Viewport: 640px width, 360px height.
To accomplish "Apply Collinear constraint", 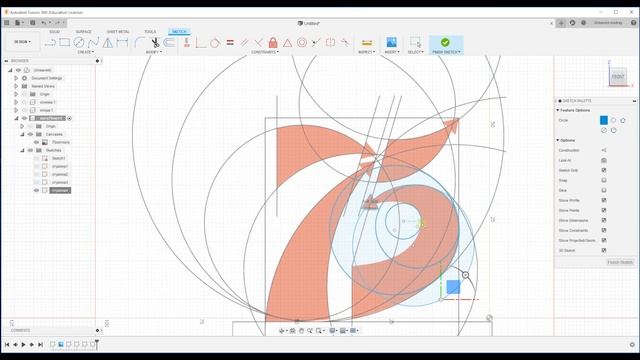I will point(316,42).
